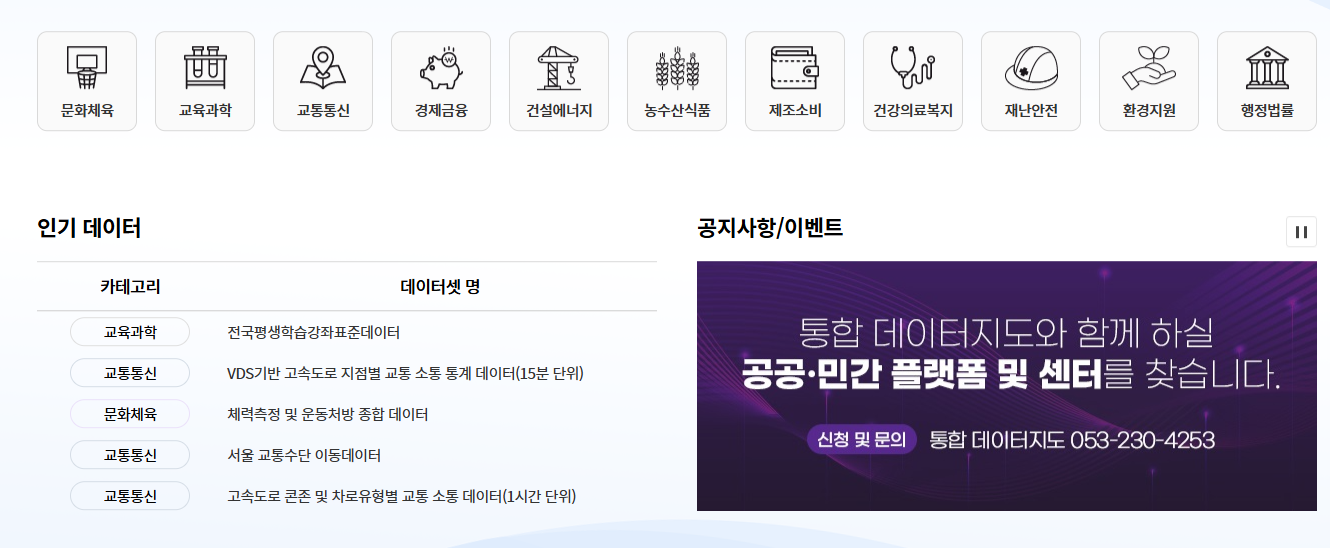Click the 문화체육 tag in popular data
1330x548 pixels.
(x=130, y=414)
